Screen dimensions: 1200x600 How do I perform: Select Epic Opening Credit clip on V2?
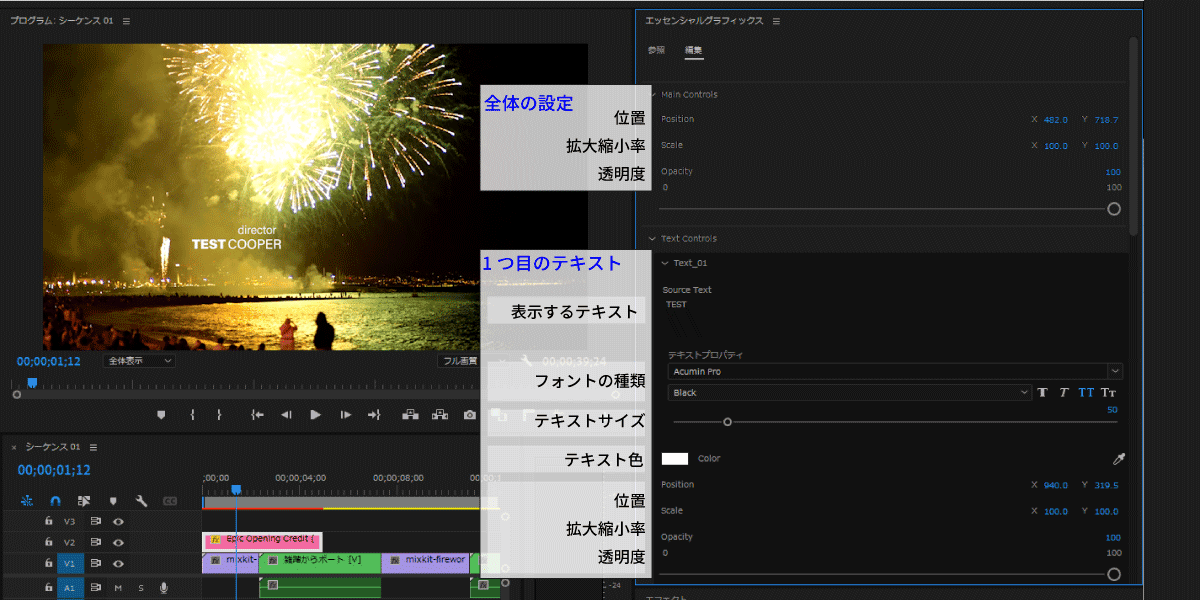click(262, 540)
